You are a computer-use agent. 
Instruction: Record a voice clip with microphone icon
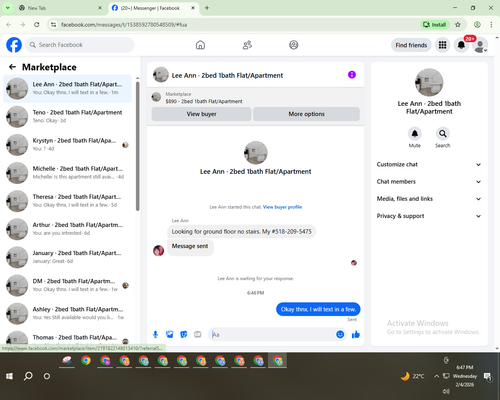(x=155, y=334)
